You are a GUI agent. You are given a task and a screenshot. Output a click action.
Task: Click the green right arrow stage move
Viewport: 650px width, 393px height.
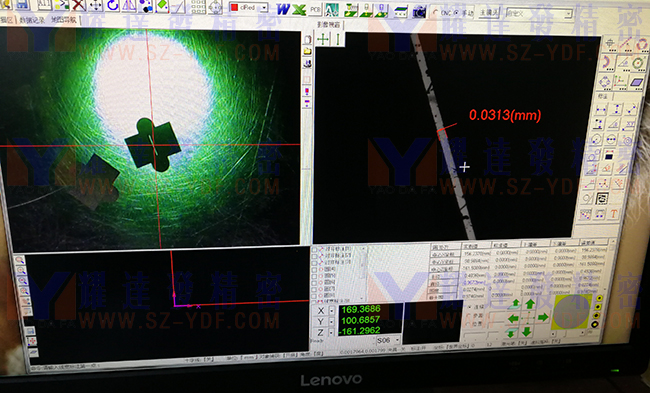tap(543, 318)
